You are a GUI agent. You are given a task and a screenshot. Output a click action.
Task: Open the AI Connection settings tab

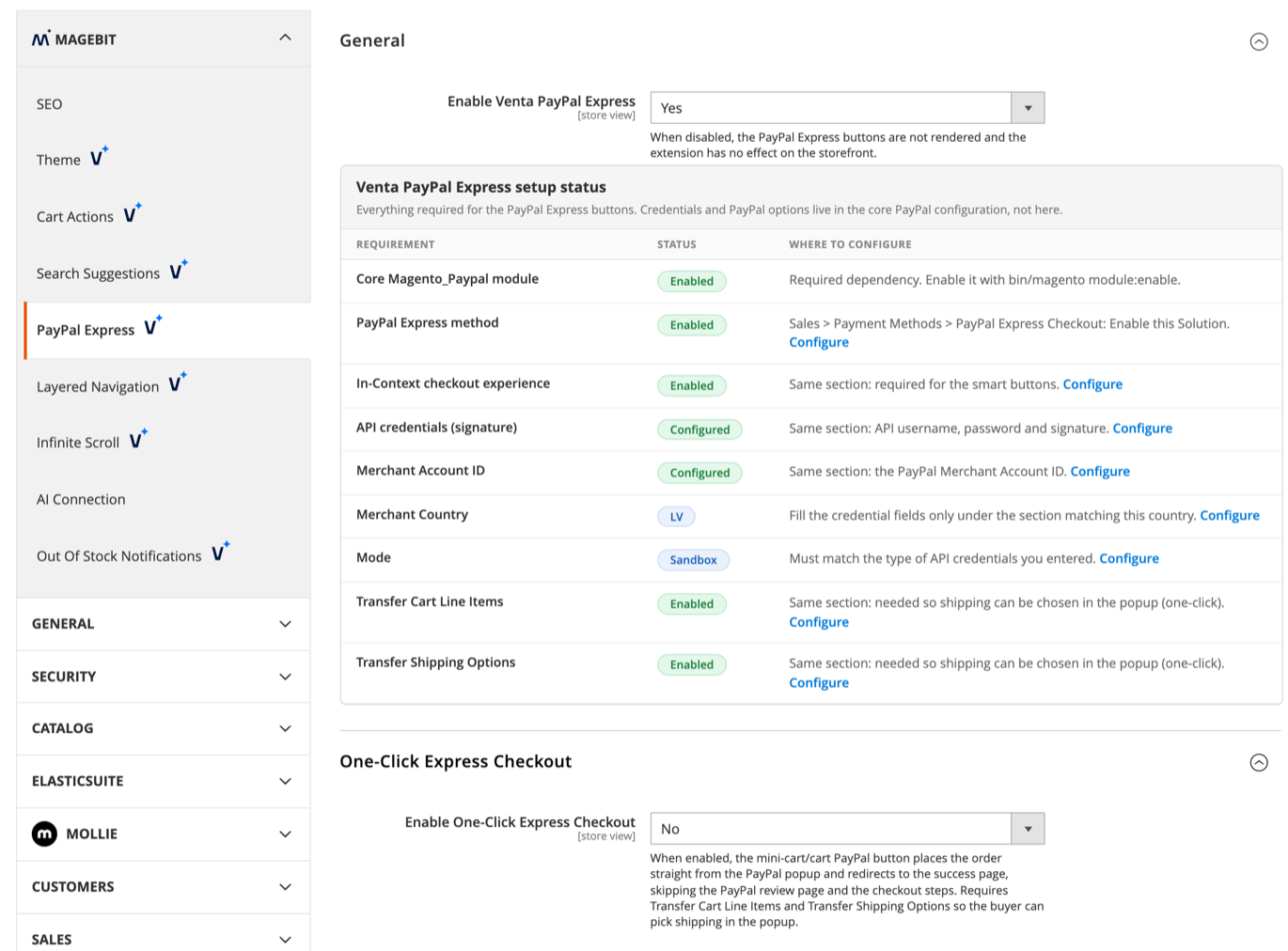pyautogui.click(x=164, y=499)
